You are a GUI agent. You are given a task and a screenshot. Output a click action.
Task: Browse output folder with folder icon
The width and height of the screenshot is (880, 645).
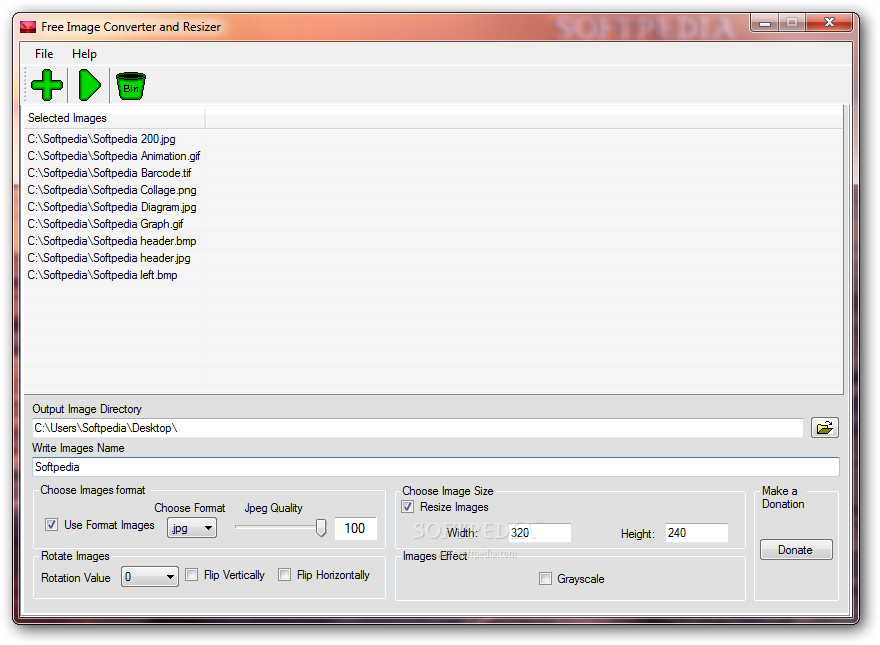click(x=824, y=428)
